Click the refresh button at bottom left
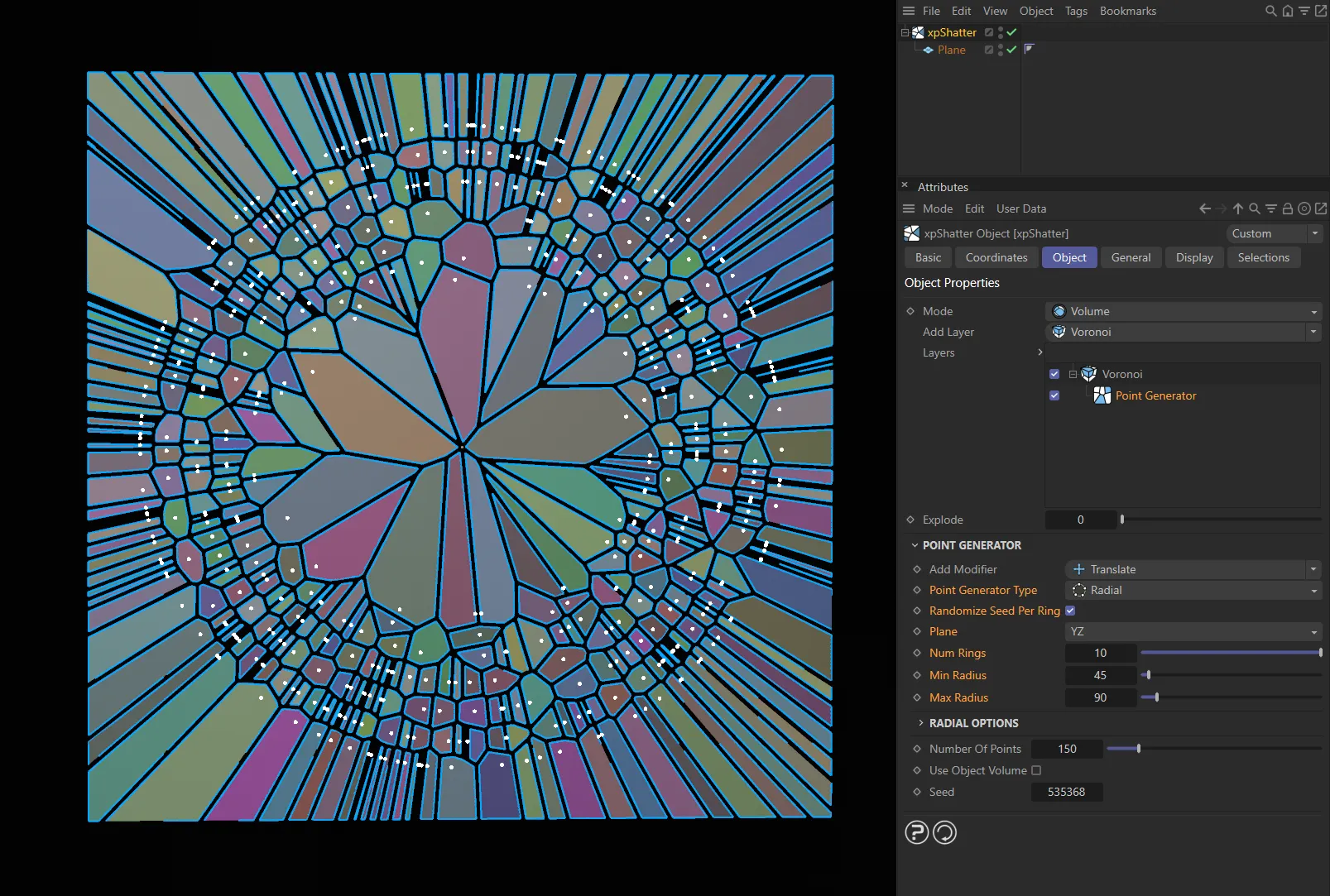Image resolution: width=1330 pixels, height=896 pixels. click(944, 833)
